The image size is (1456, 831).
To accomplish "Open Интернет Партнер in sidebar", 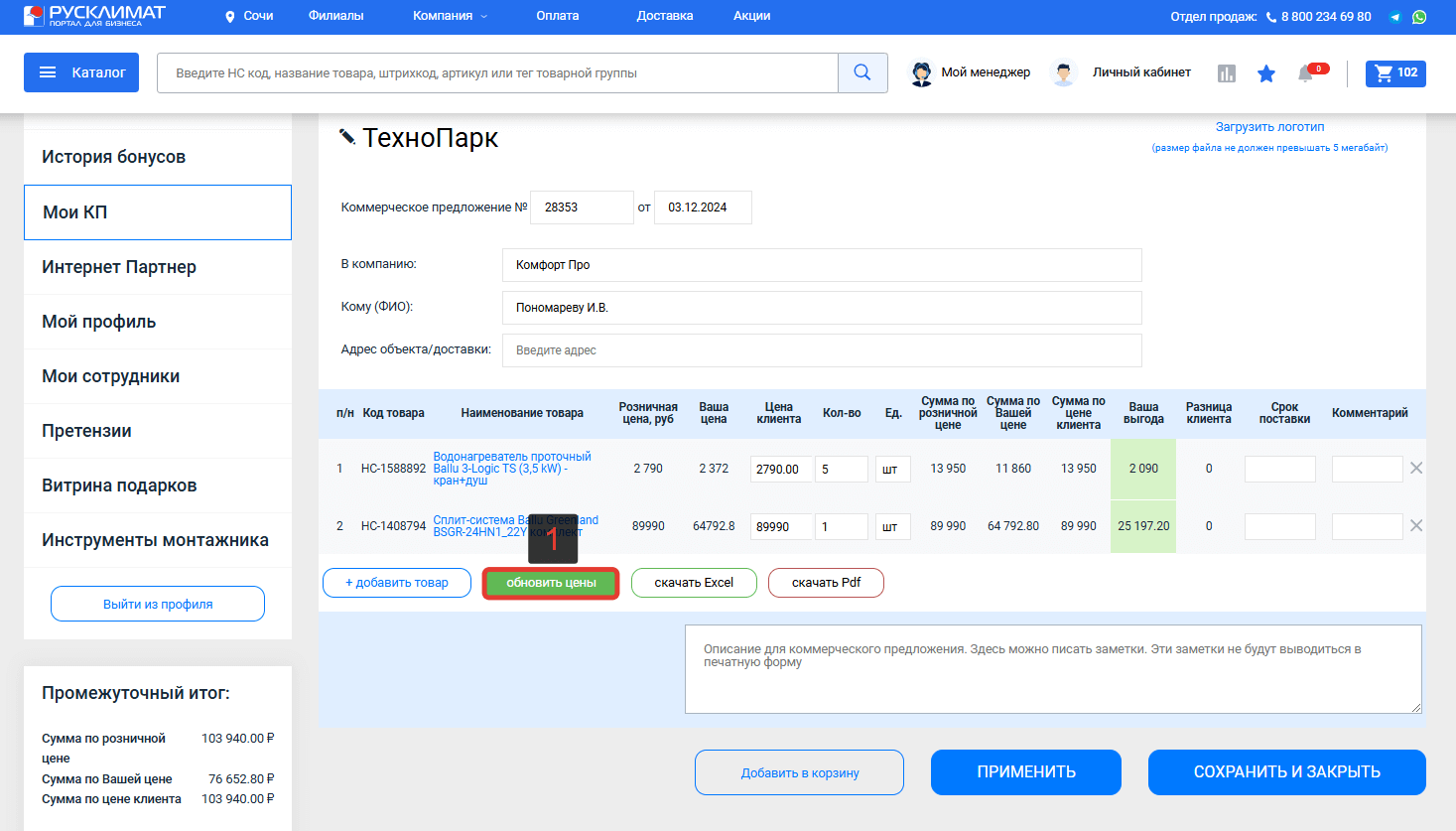I will tap(158, 267).
